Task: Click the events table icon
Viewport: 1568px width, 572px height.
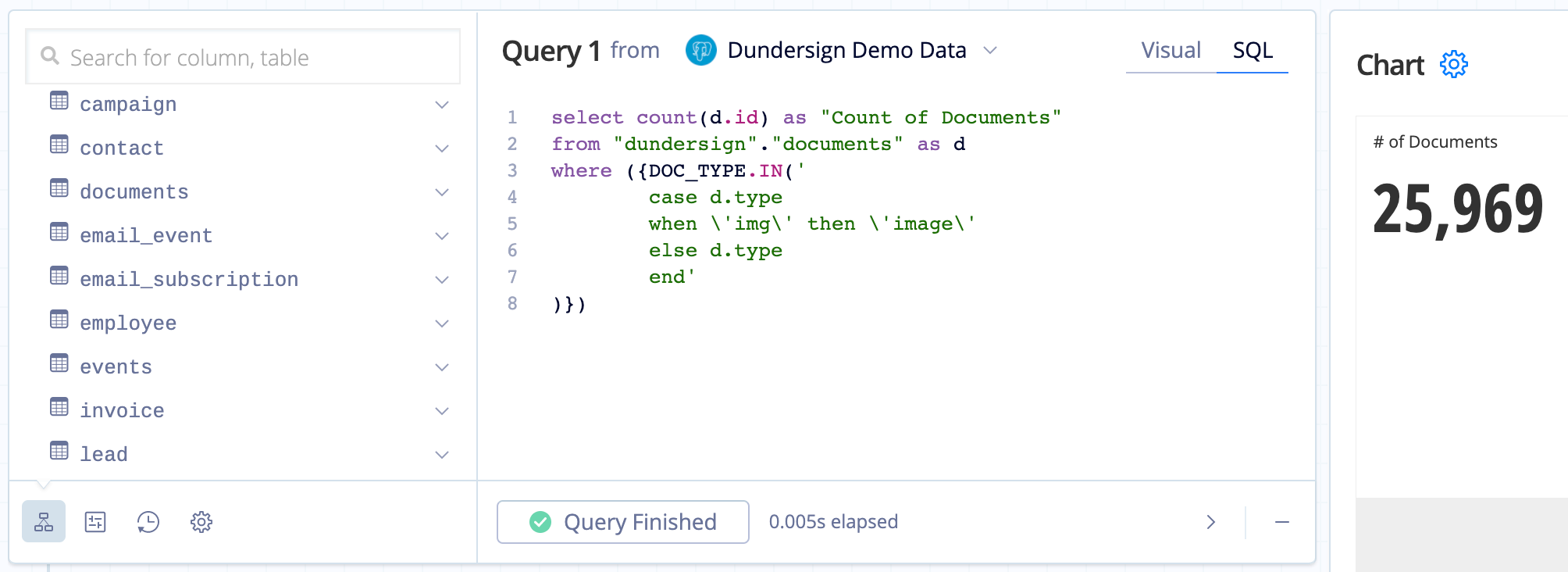Action: coord(59,363)
